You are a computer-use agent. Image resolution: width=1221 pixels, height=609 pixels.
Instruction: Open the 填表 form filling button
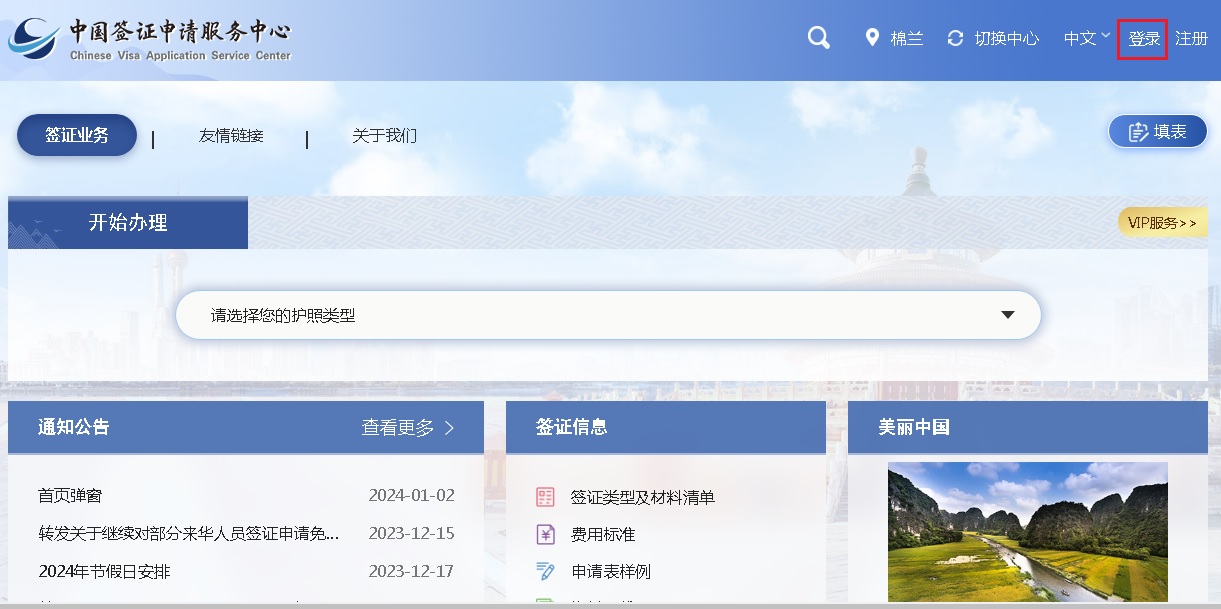1158,132
